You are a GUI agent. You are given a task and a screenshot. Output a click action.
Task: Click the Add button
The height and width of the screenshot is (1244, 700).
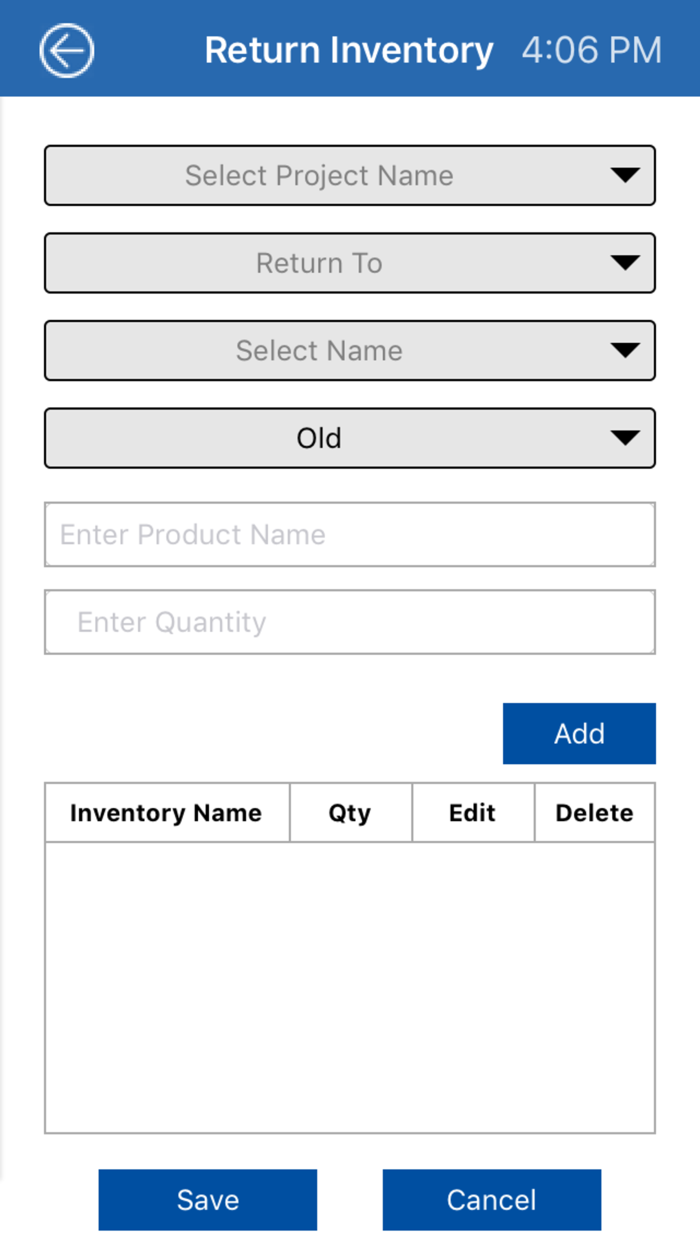click(579, 733)
